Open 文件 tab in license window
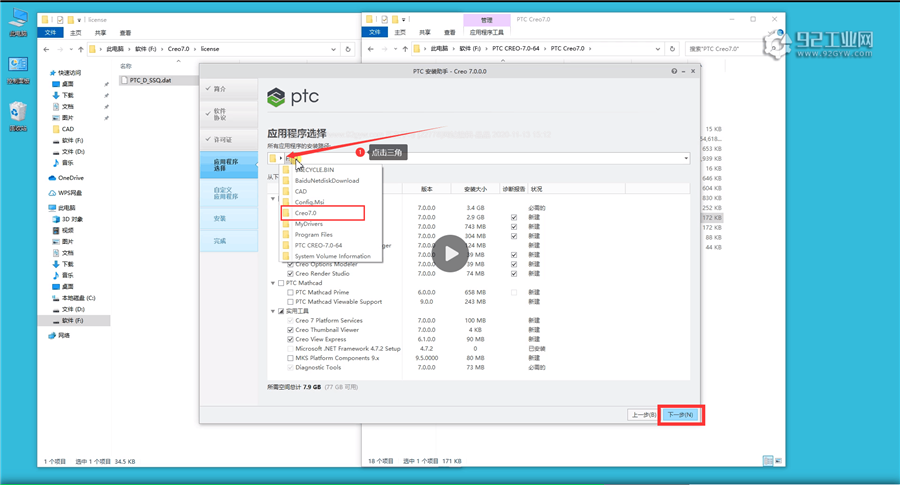 coord(51,33)
